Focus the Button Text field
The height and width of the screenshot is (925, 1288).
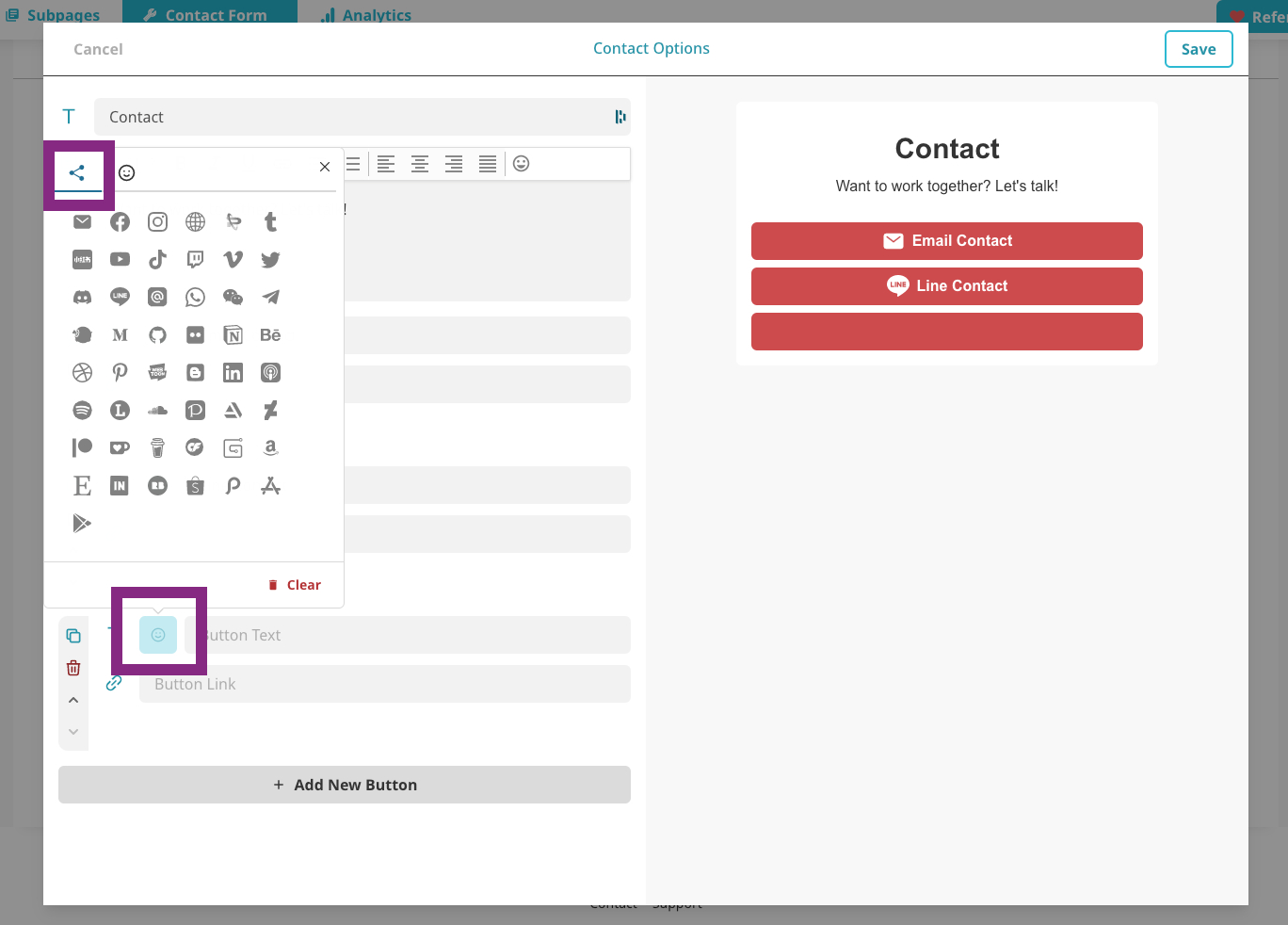click(x=408, y=635)
